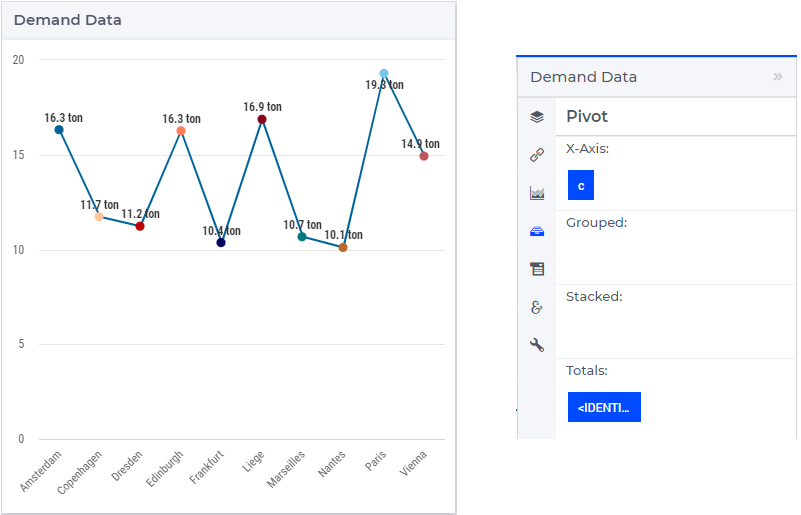801x515 pixels.
Task: Open the list layout icon tab
Action: pos(536,269)
